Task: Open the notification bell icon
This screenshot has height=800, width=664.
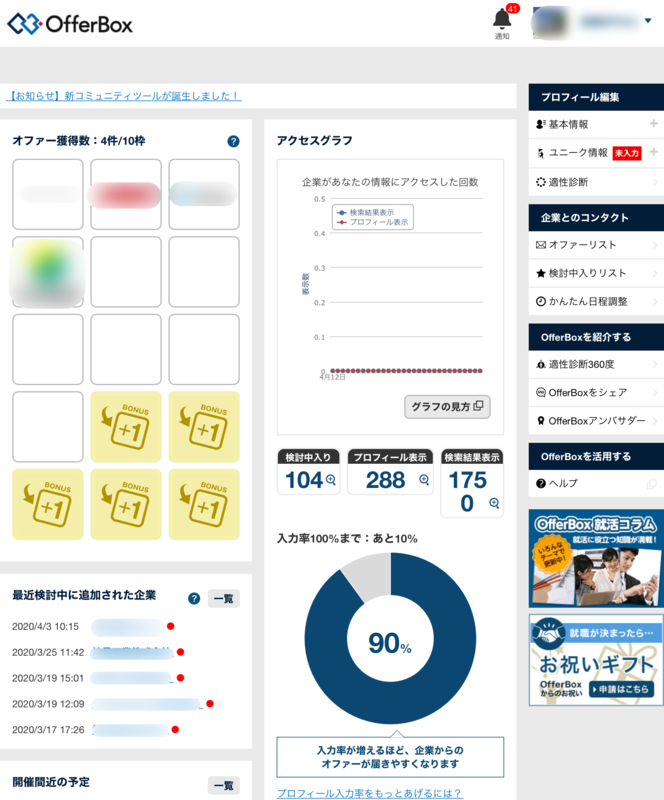Action: coord(502,19)
